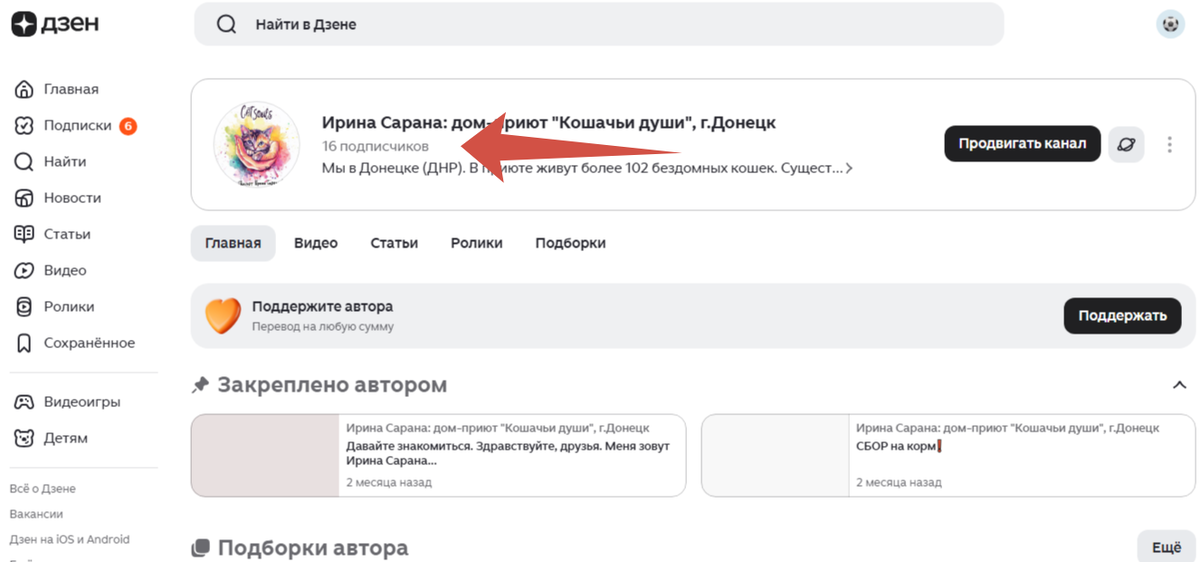Viewport: 1200px width, 562px height.
Task: Open Видеоигры in the sidebar
Action: (x=81, y=402)
